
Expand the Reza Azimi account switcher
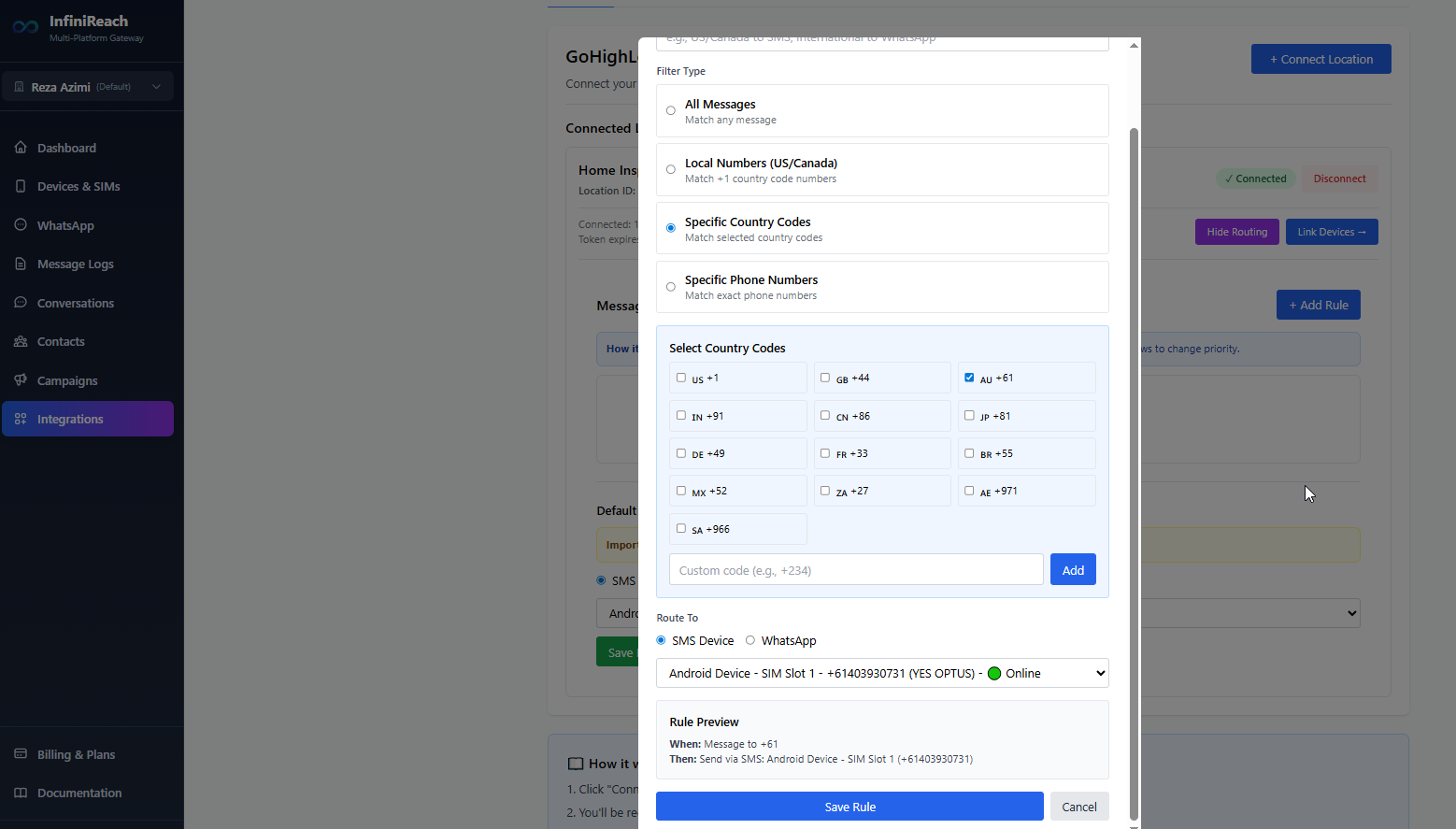pyautogui.click(x=87, y=87)
